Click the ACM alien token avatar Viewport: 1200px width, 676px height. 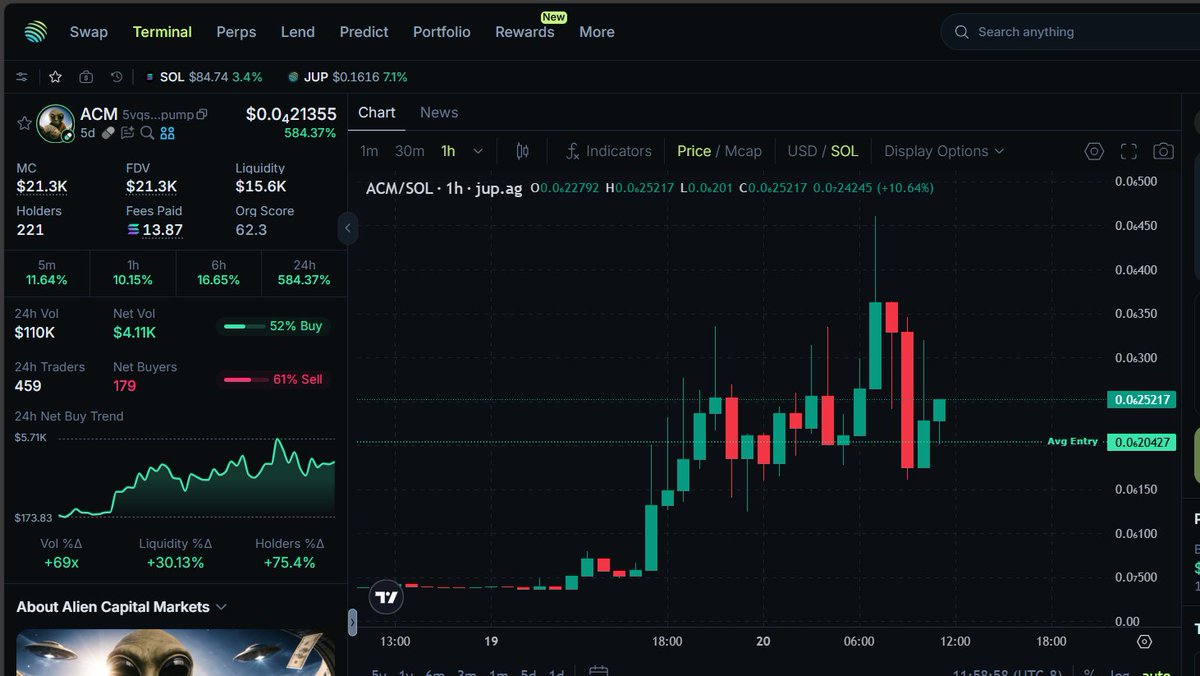(x=56, y=123)
